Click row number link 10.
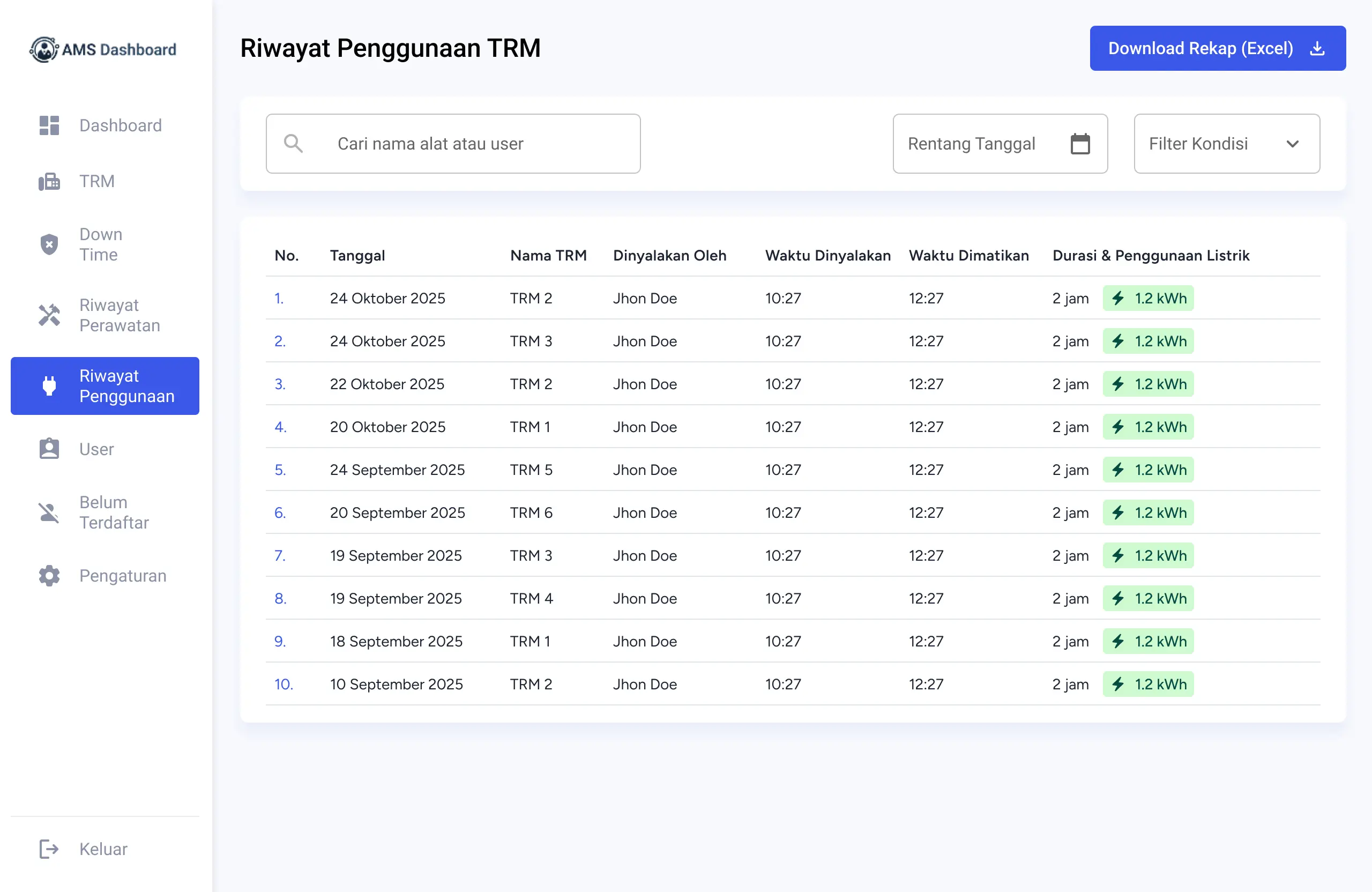 tap(283, 684)
